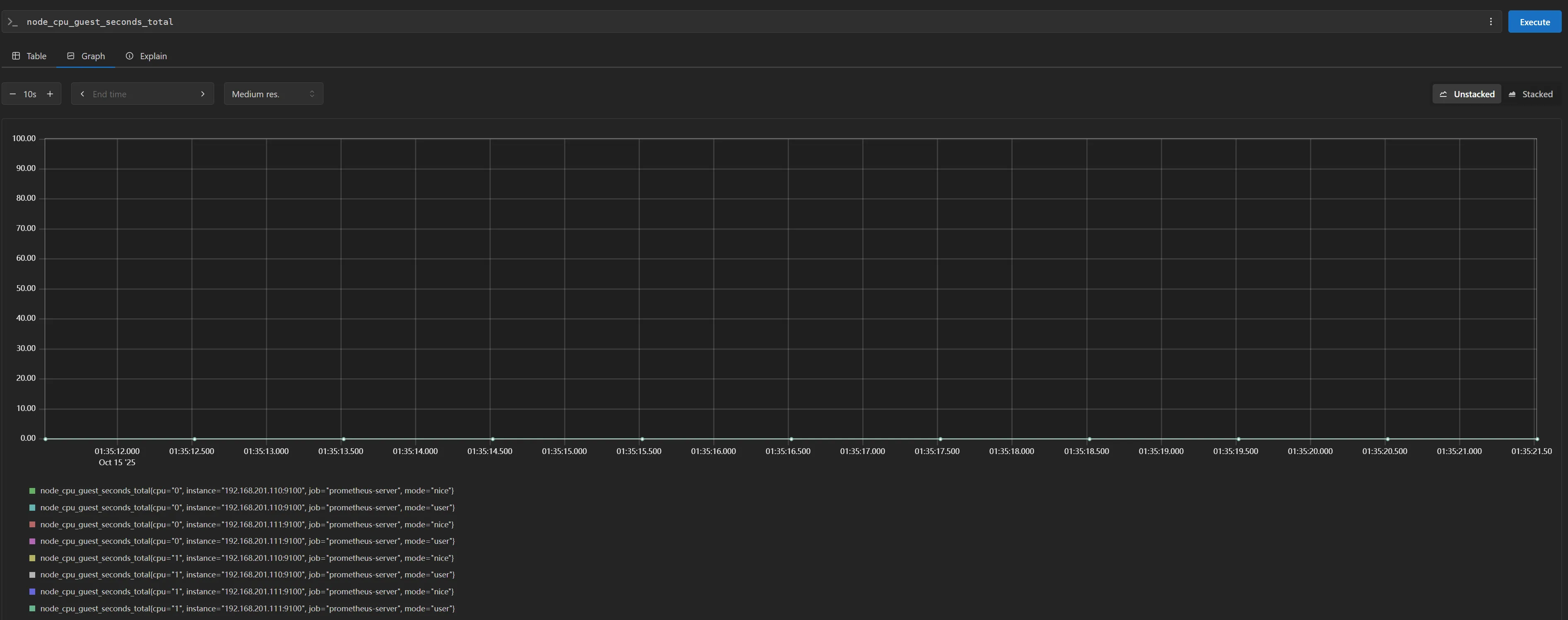
Task: Move end time backward with the left chevron
Action: coord(82,94)
